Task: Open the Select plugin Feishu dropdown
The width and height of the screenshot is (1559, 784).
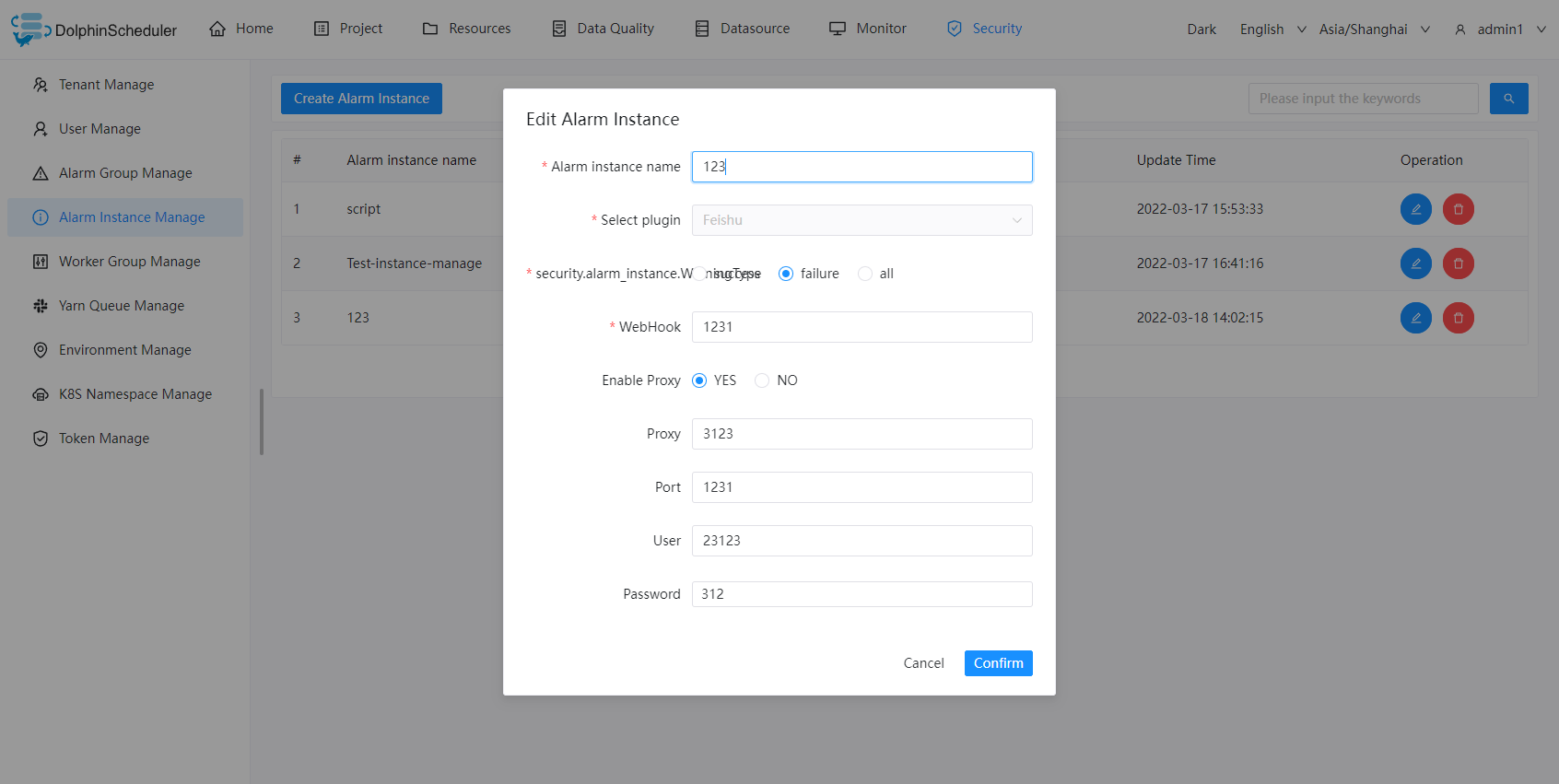Action: pos(862,220)
